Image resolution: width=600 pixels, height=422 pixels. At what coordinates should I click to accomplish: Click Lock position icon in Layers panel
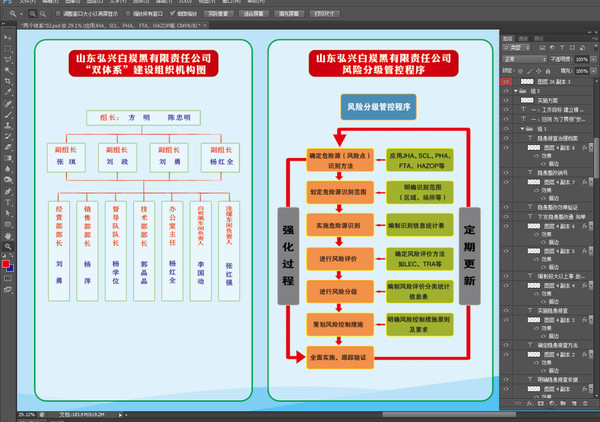539,71
